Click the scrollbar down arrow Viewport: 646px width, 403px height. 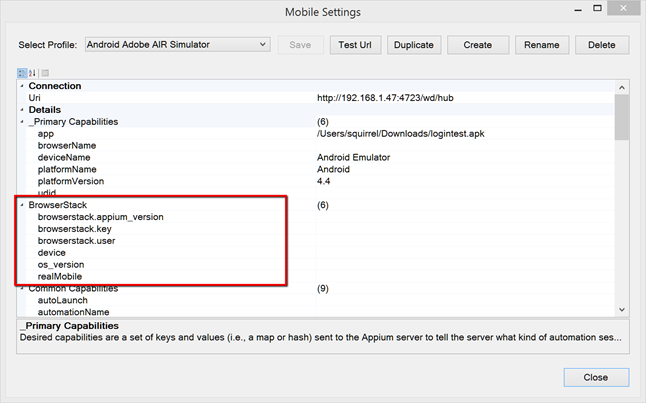coord(621,311)
